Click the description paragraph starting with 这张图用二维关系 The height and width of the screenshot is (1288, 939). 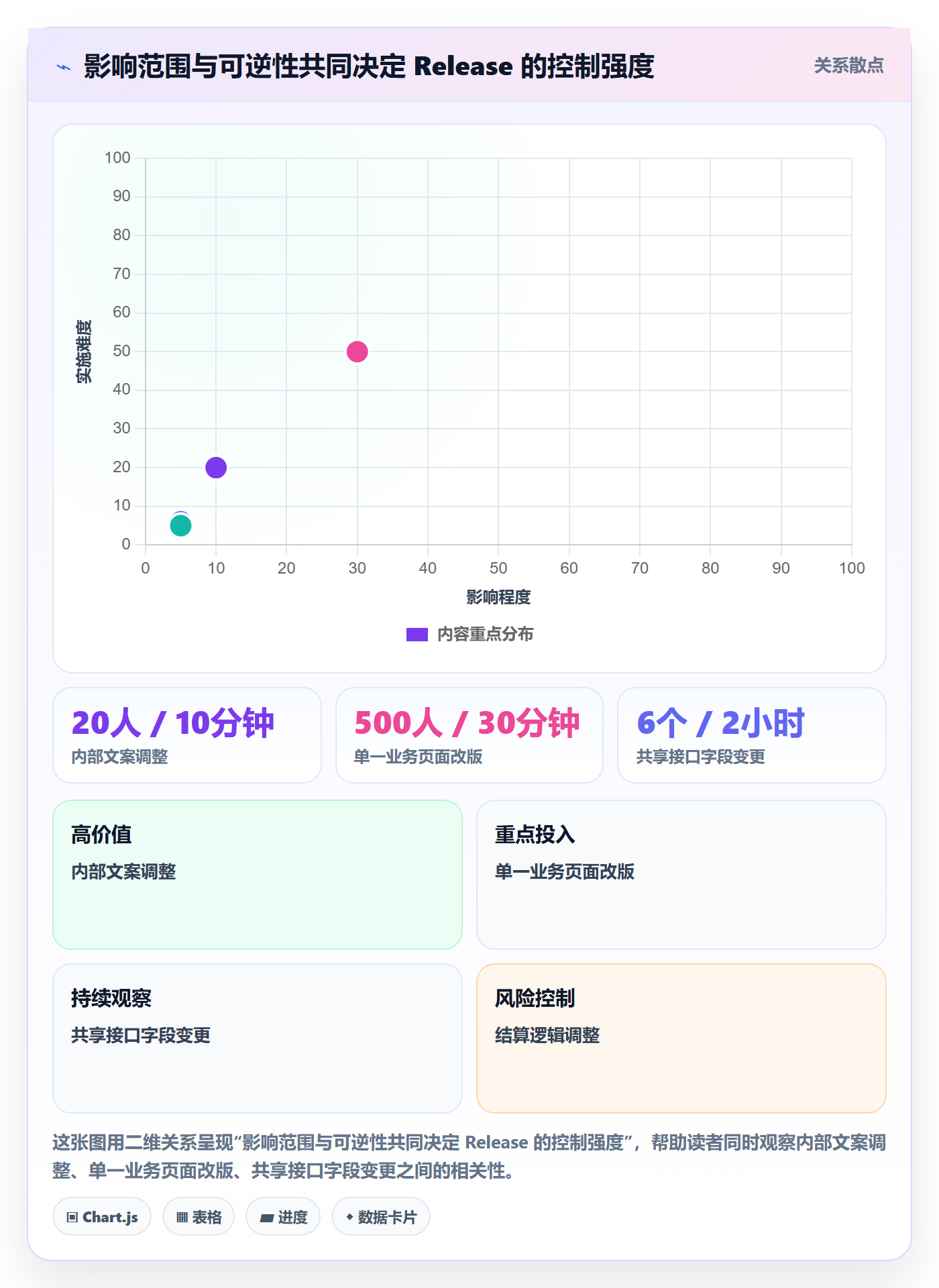click(469, 1157)
